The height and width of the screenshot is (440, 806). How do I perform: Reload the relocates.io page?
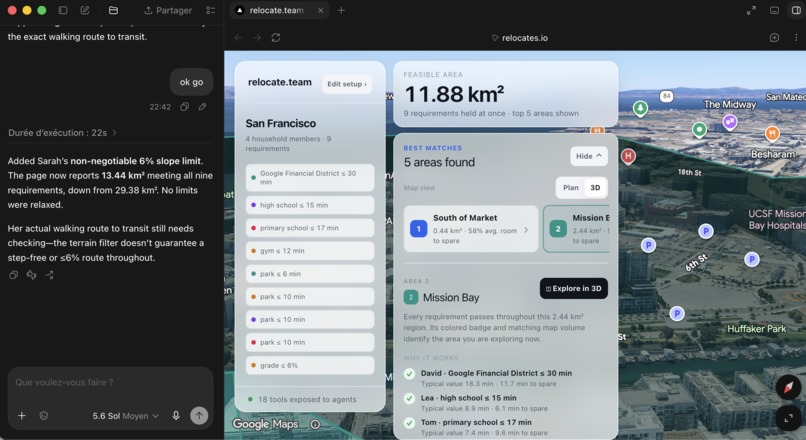click(x=276, y=38)
